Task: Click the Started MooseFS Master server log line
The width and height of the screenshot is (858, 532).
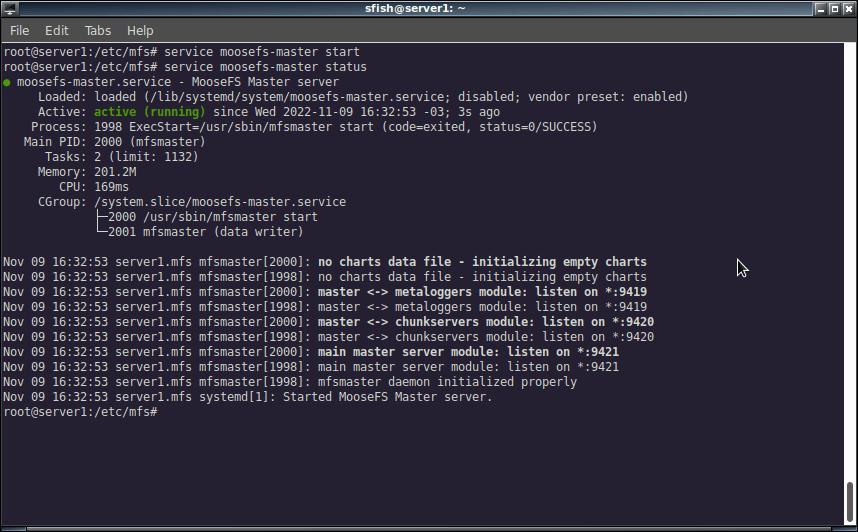Action: 248,397
